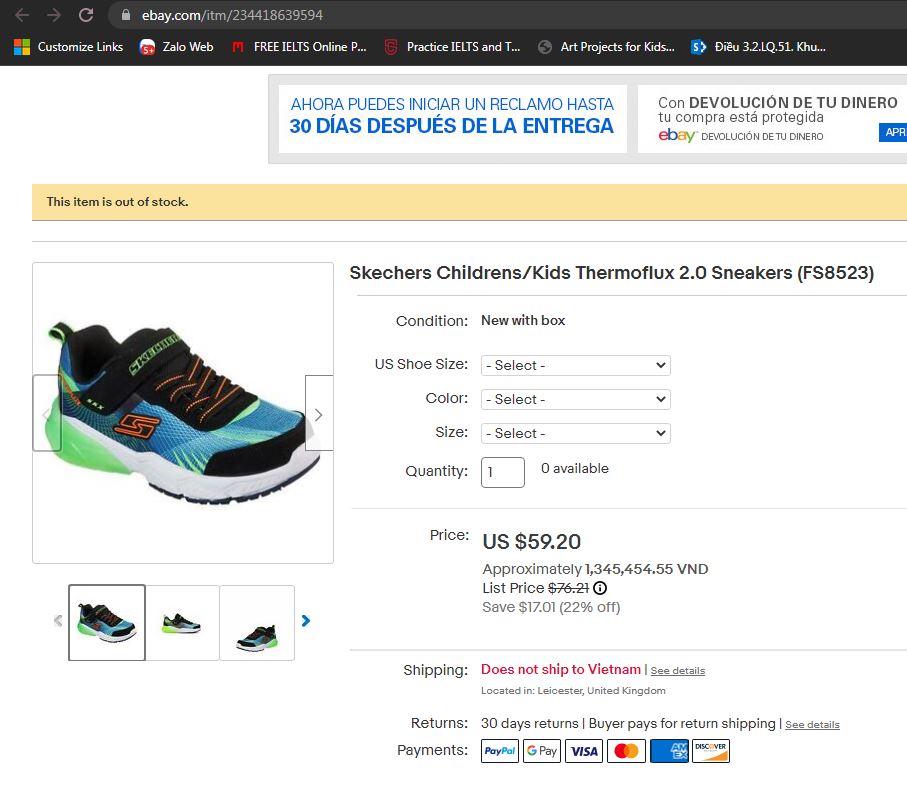The image size is (907, 792).
Task: Open the Color dropdown
Action: [576, 399]
